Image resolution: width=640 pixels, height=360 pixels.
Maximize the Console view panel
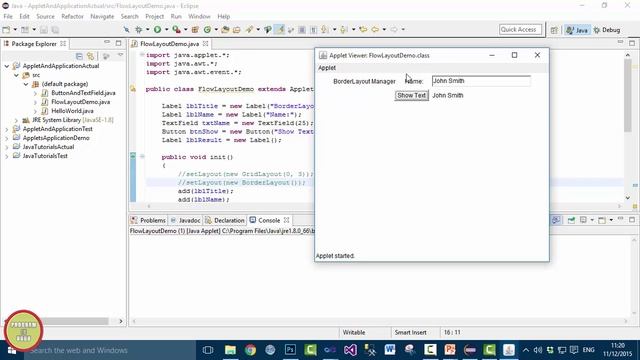point(632,220)
